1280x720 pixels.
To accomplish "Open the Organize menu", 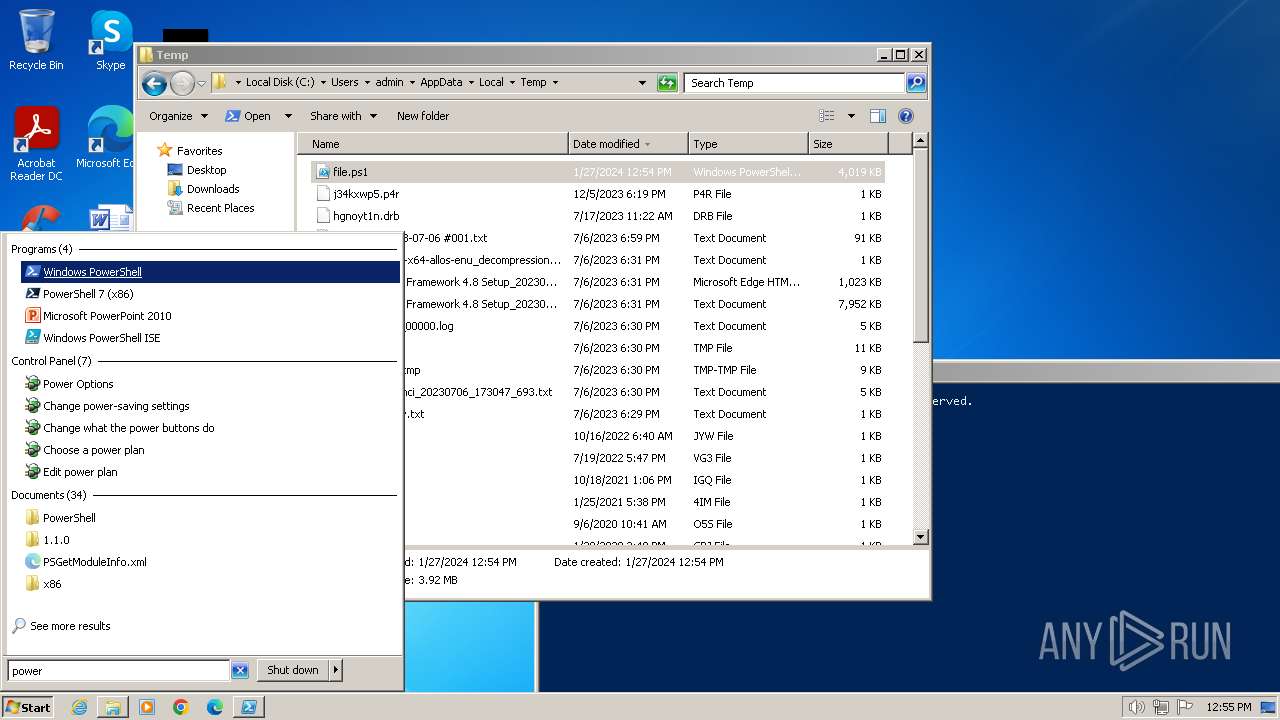I will [x=178, y=116].
